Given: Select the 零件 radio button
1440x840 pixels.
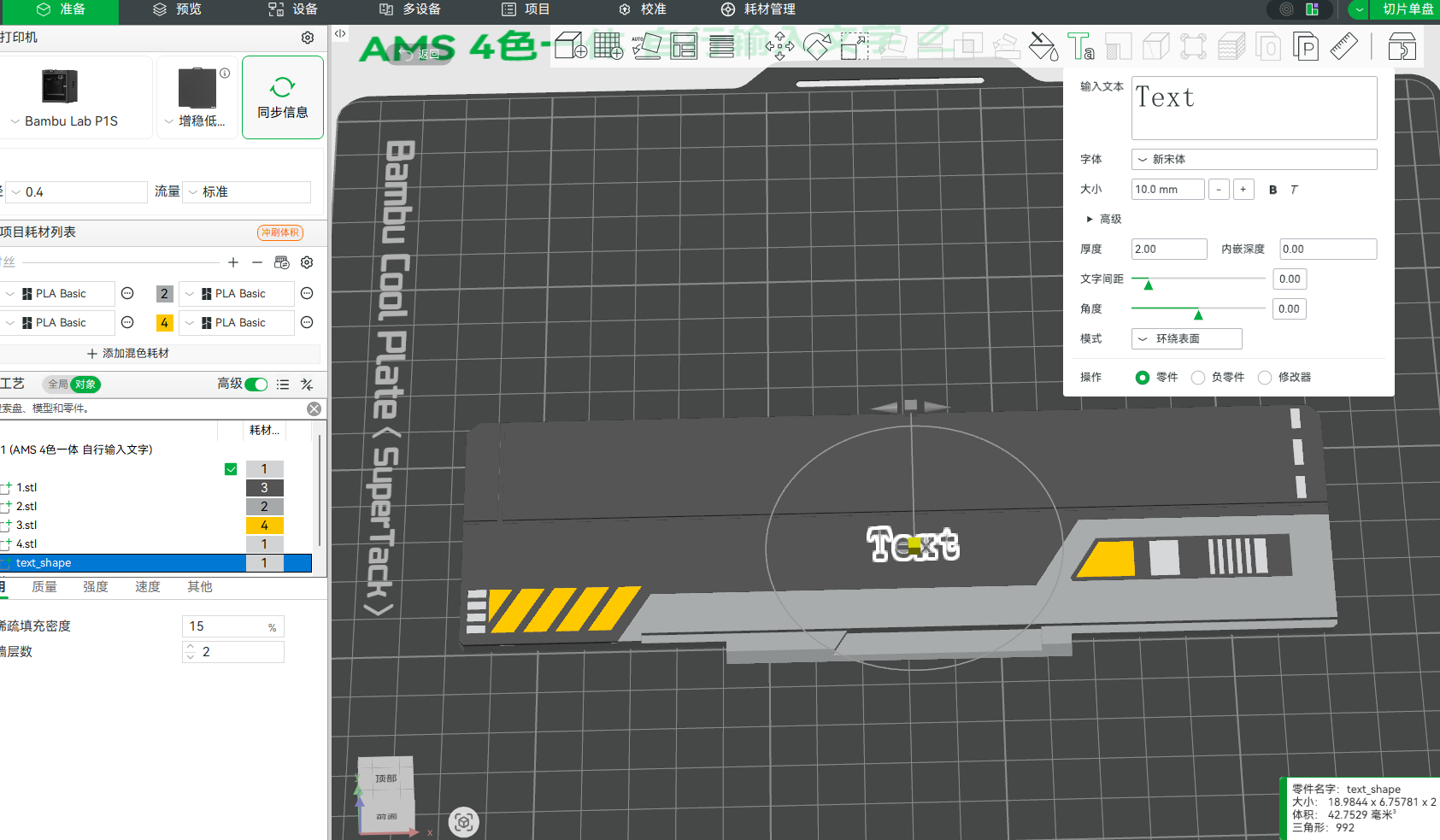Looking at the screenshot, I should [1143, 377].
